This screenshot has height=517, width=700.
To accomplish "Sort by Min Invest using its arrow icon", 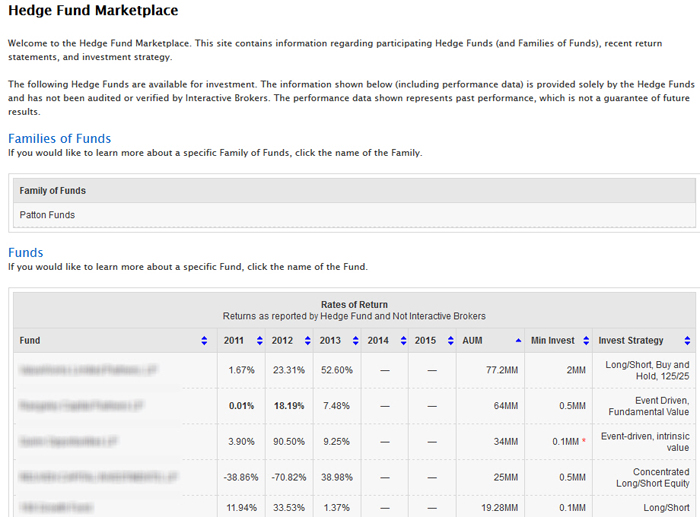I will 585,341.
